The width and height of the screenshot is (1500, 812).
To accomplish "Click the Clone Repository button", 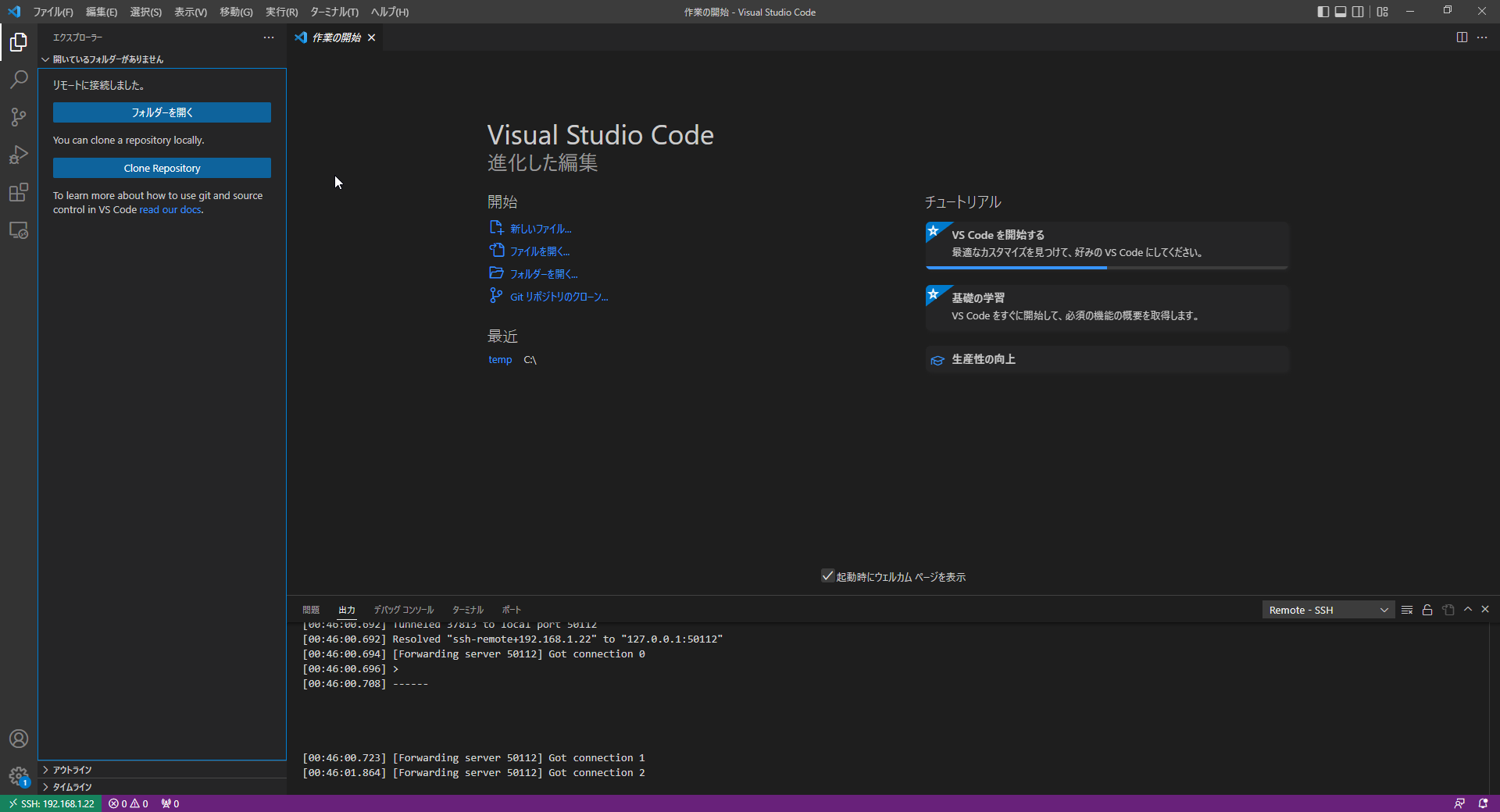I will (162, 168).
